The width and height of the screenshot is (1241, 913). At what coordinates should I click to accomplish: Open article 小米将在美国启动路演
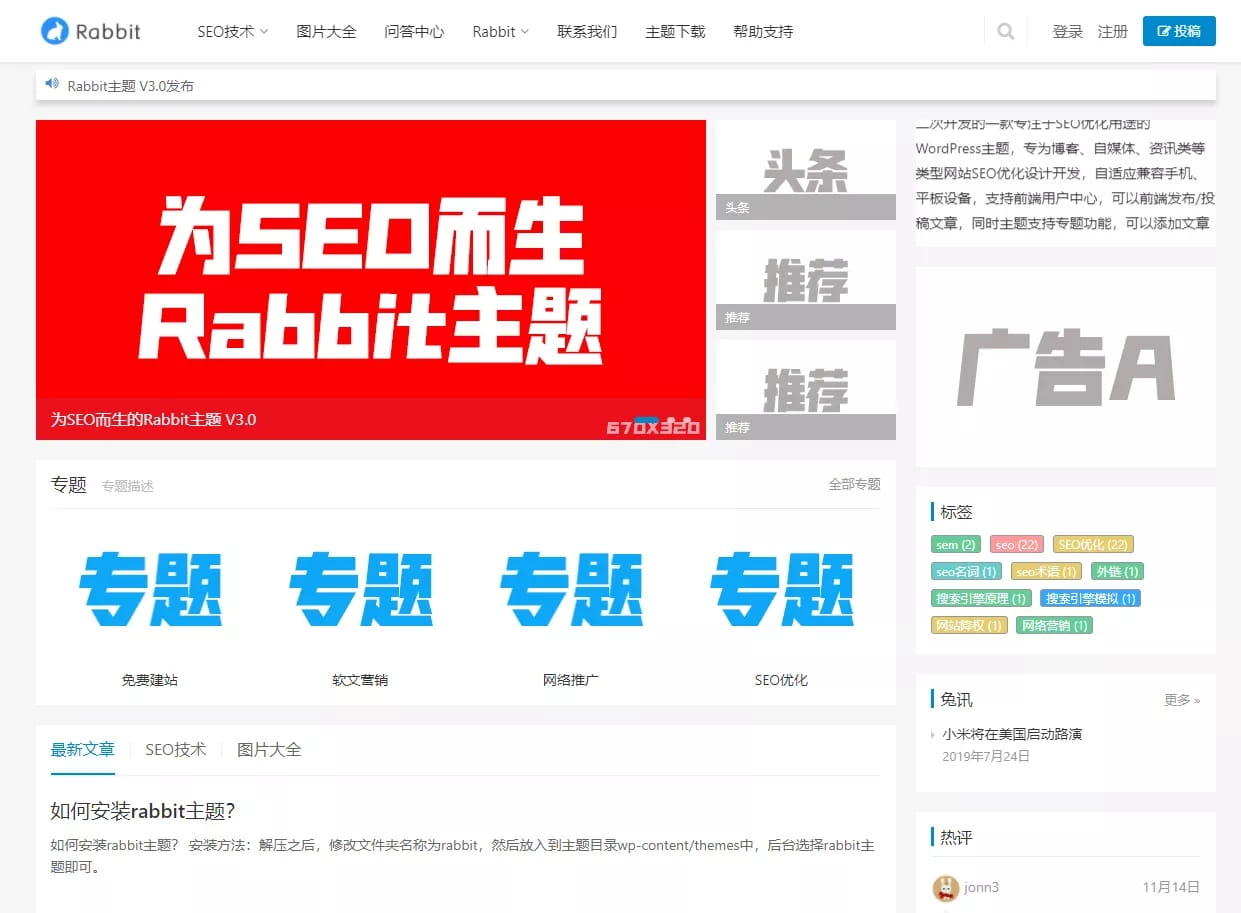click(1015, 733)
